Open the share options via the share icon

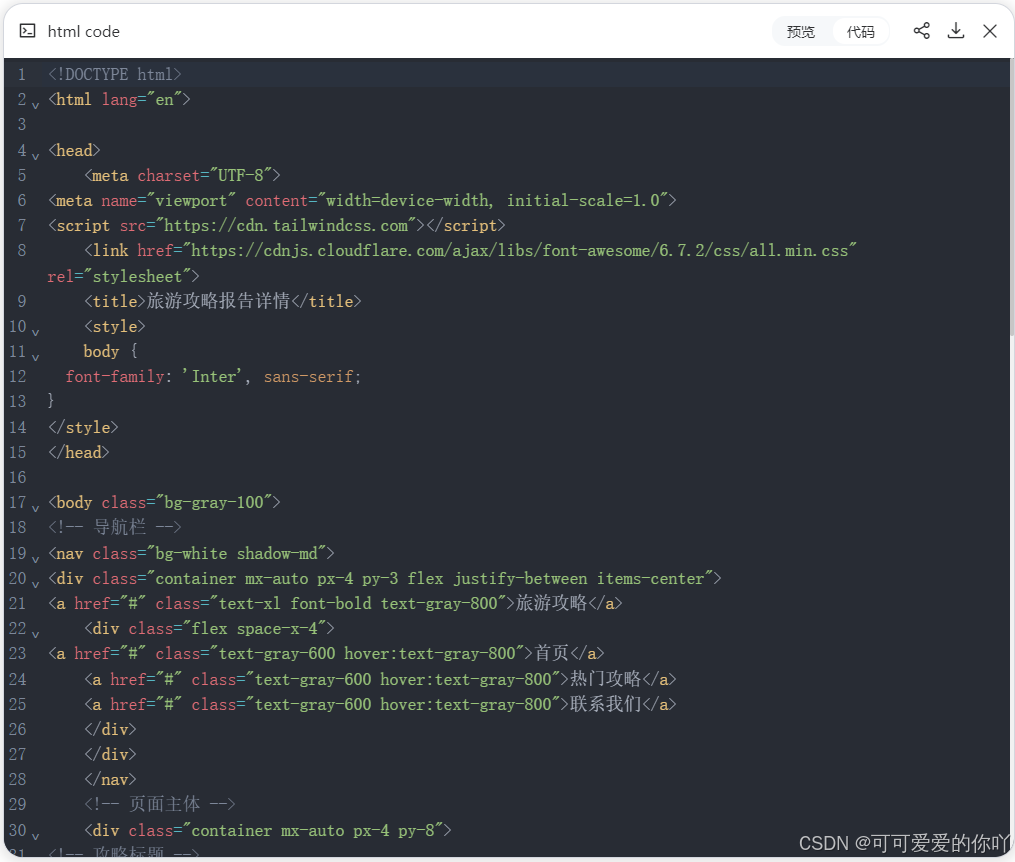coord(921,31)
